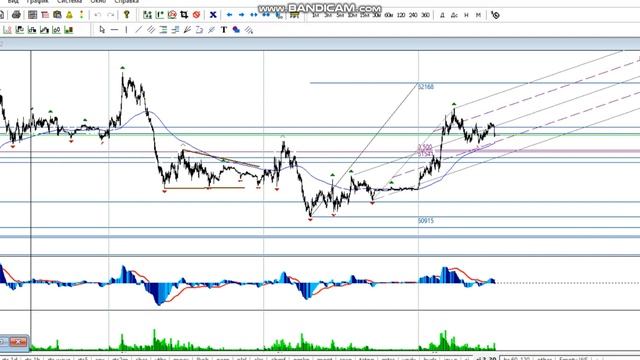Image resolution: width=640 pixels, height=360 pixels.
Task: Click the blue double-headed horizontal arrow icon
Action: (254, 15)
